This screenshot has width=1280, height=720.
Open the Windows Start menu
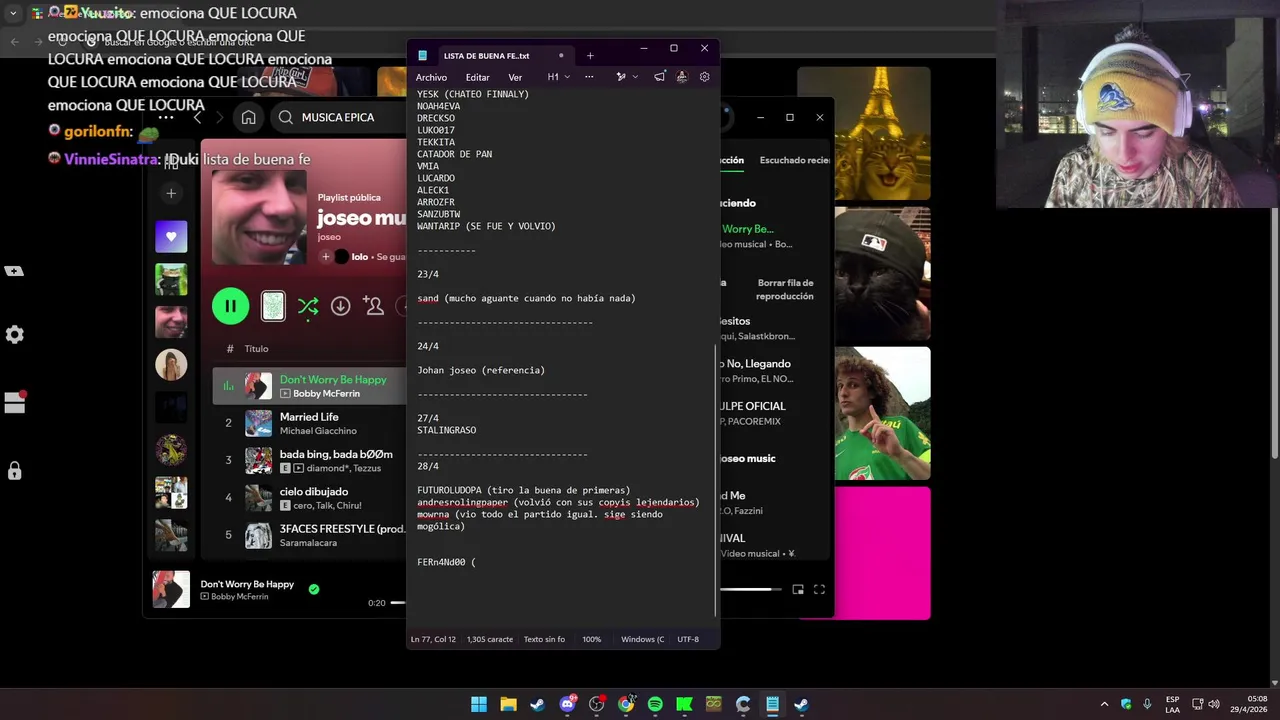479,704
